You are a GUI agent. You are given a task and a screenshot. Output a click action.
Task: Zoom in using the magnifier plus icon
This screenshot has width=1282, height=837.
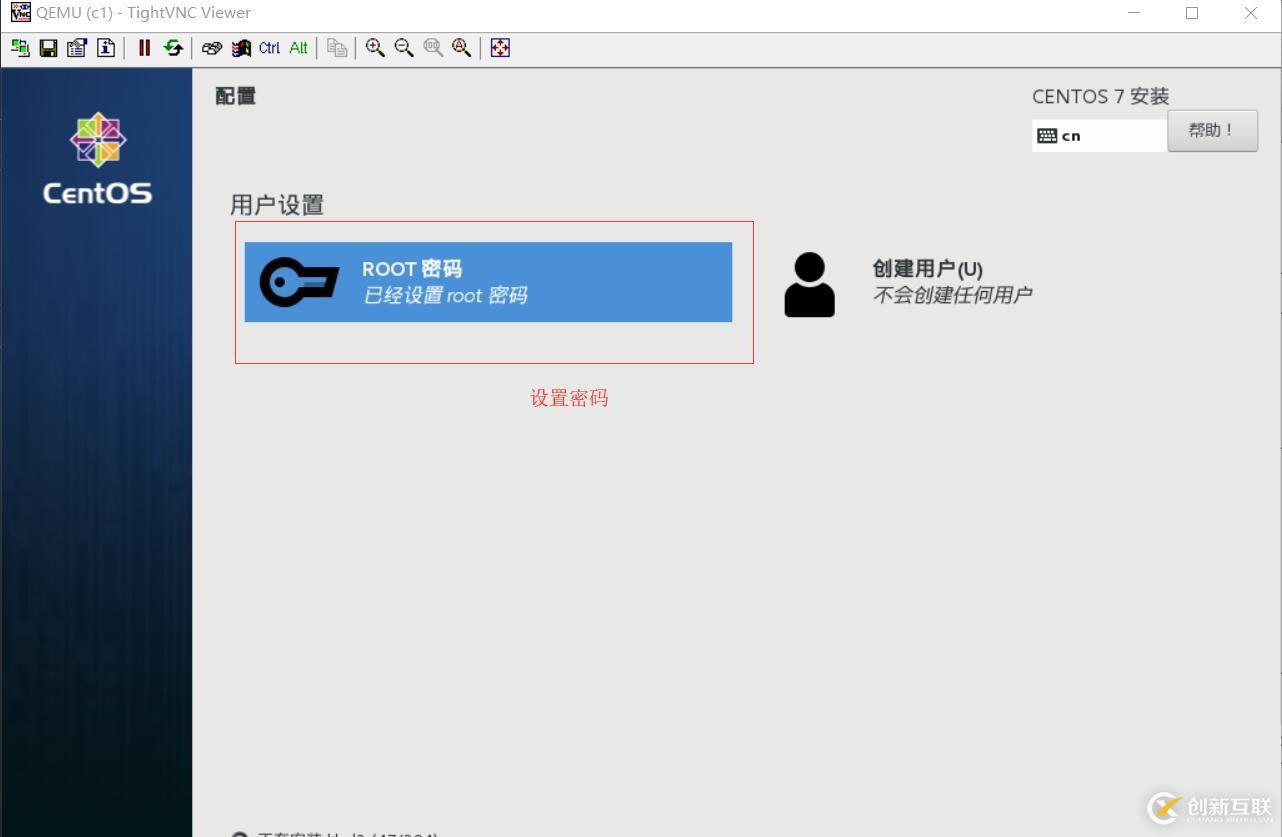375,48
